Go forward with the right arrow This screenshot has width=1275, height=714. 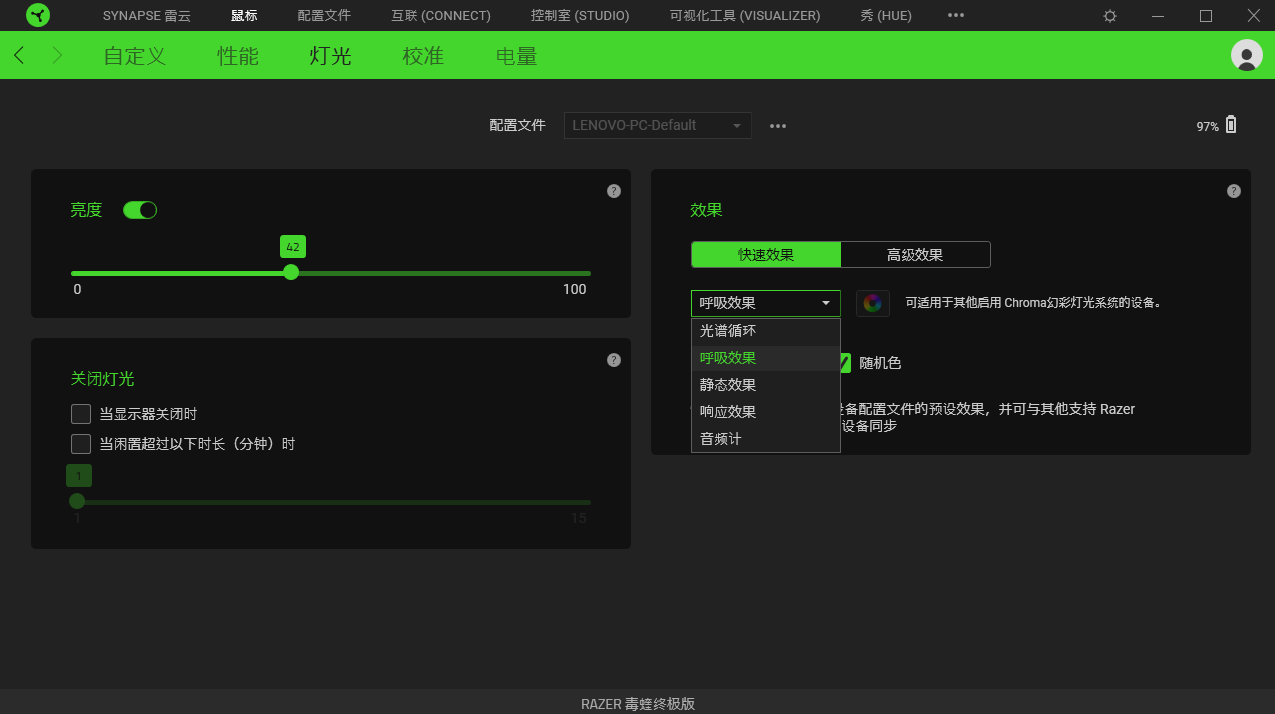point(57,55)
